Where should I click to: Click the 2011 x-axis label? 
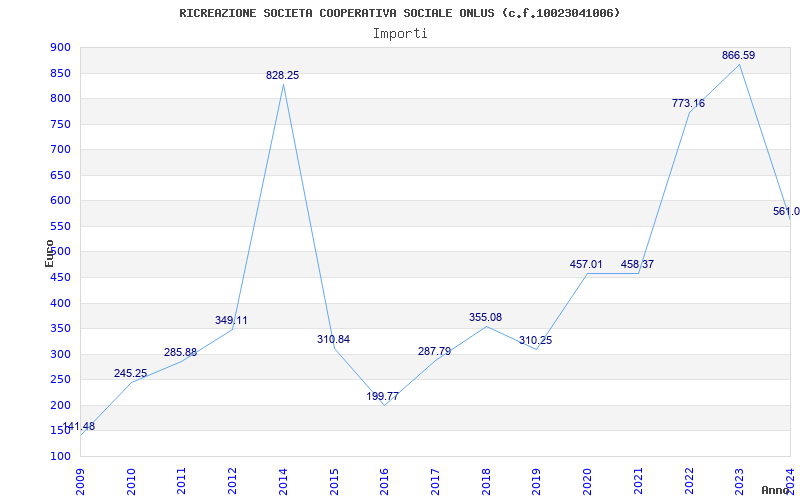[181, 482]
